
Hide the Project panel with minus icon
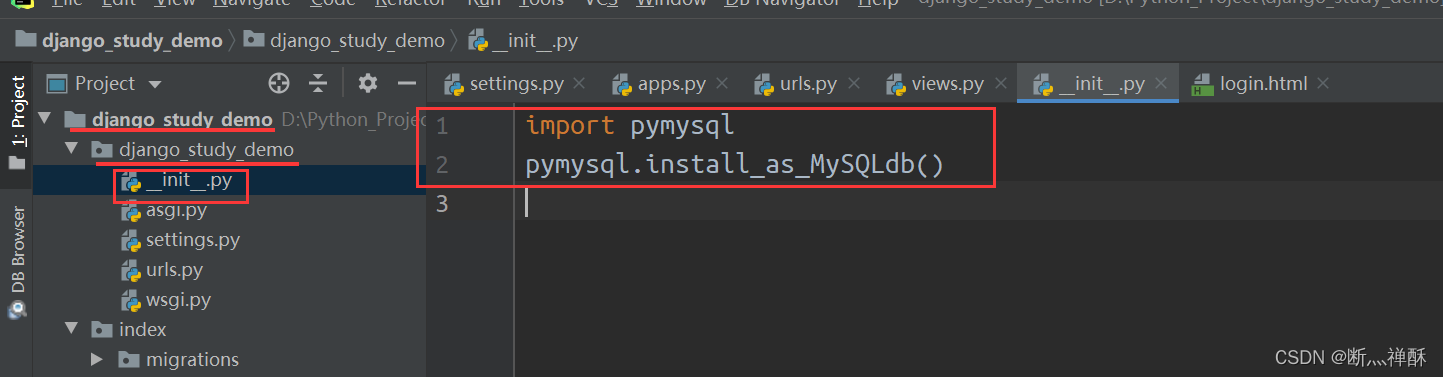point(406,83)
